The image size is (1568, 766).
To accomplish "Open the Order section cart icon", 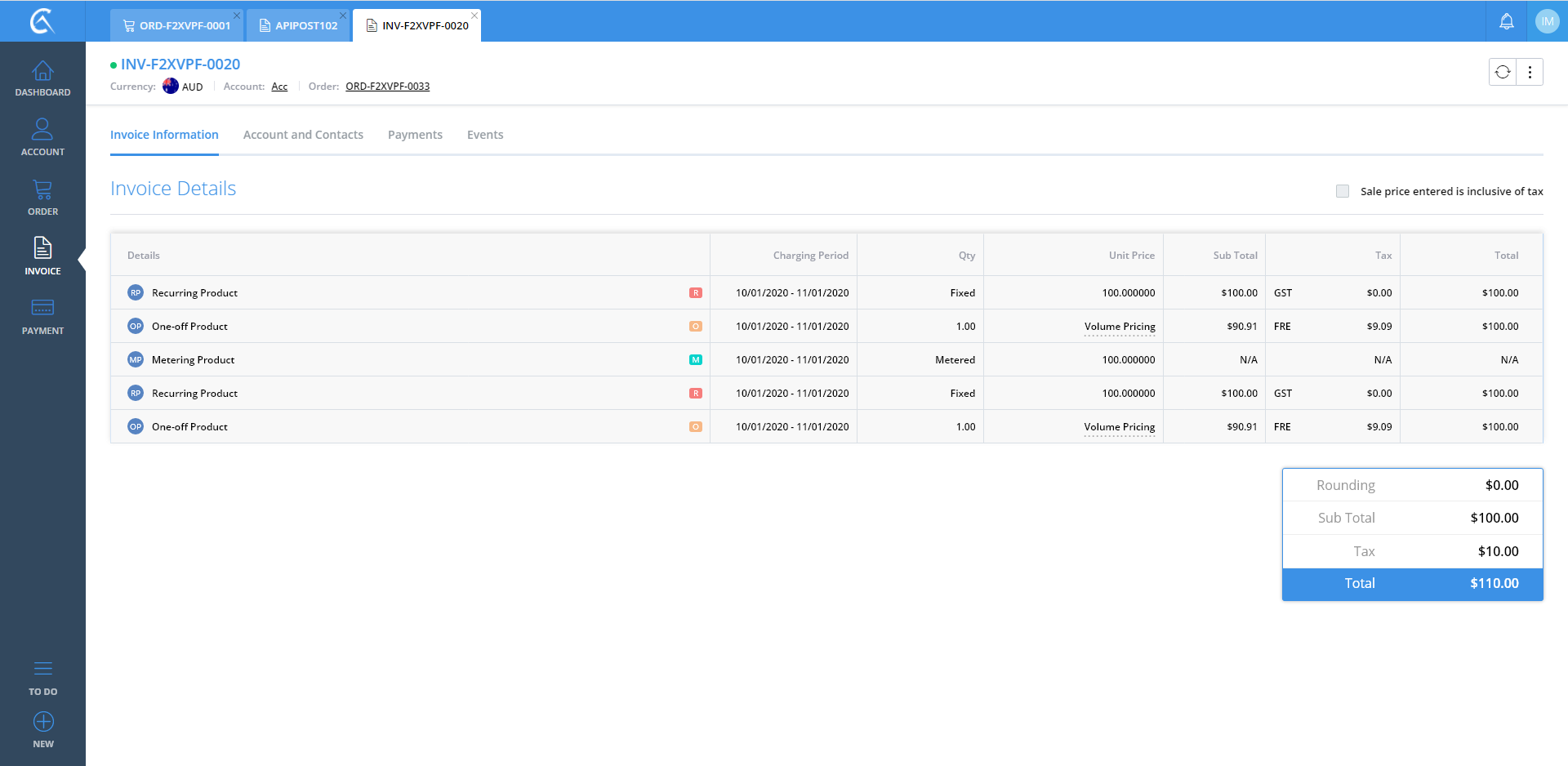I will pyautogui.click(x=42, y=189).
